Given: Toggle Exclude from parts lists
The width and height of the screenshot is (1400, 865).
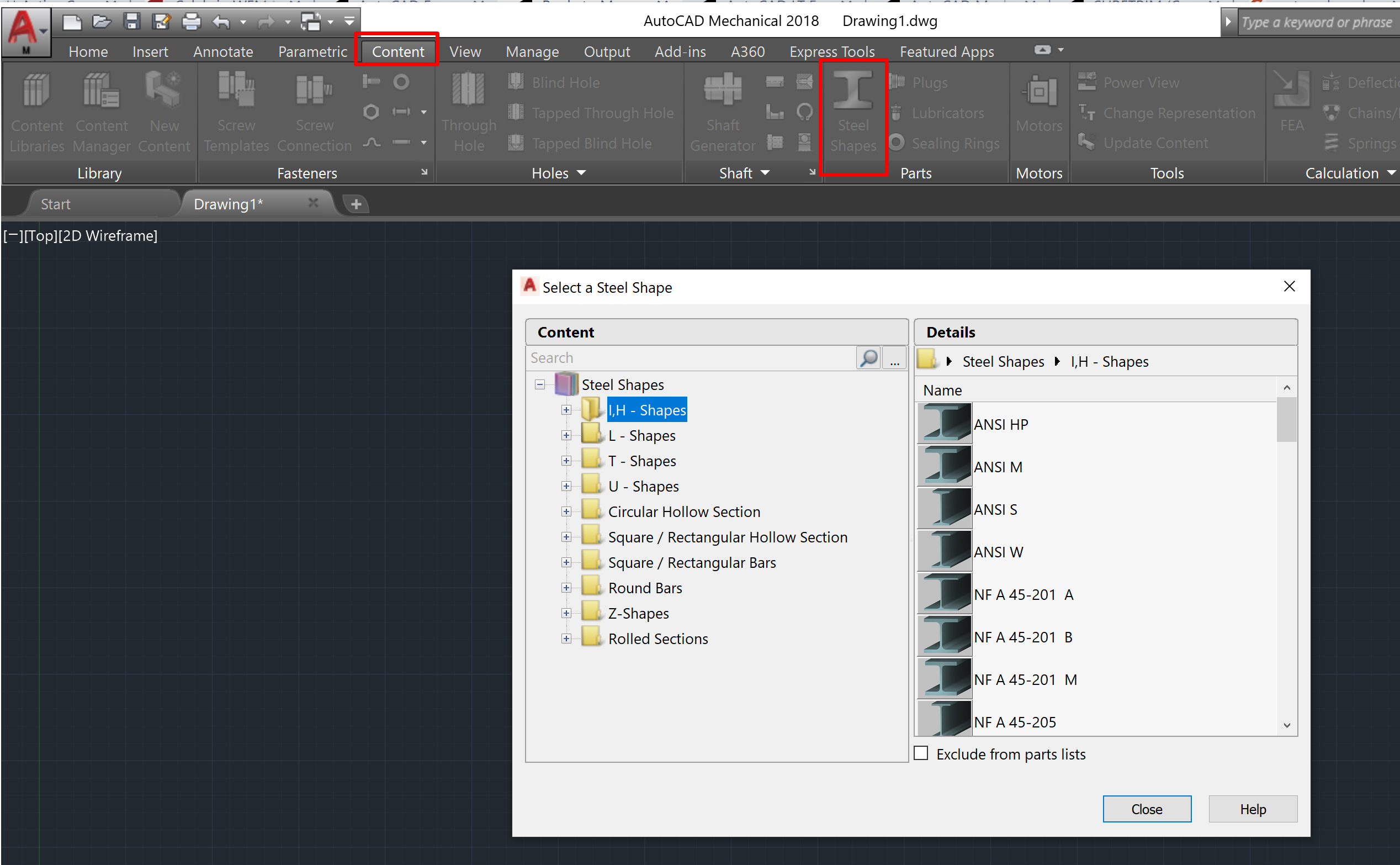Looking at the screenshot, I should (x=921, y=753).
